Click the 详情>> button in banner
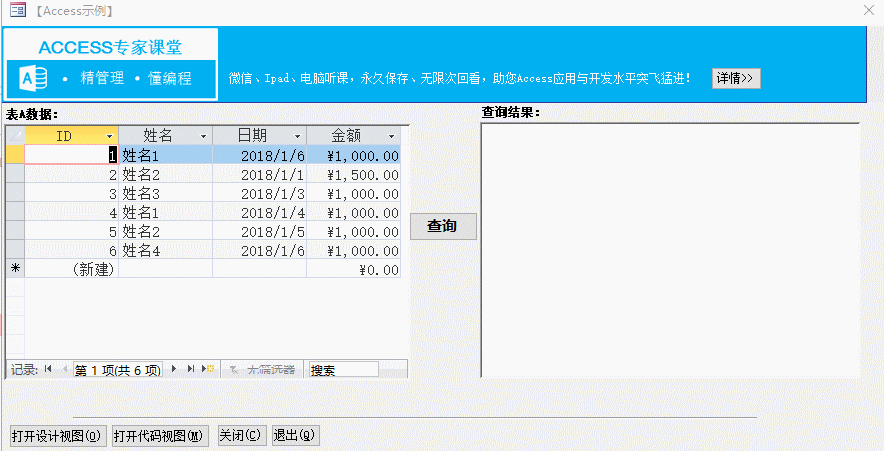The width and height of the screenshot is (884, 451). point(736,78)
